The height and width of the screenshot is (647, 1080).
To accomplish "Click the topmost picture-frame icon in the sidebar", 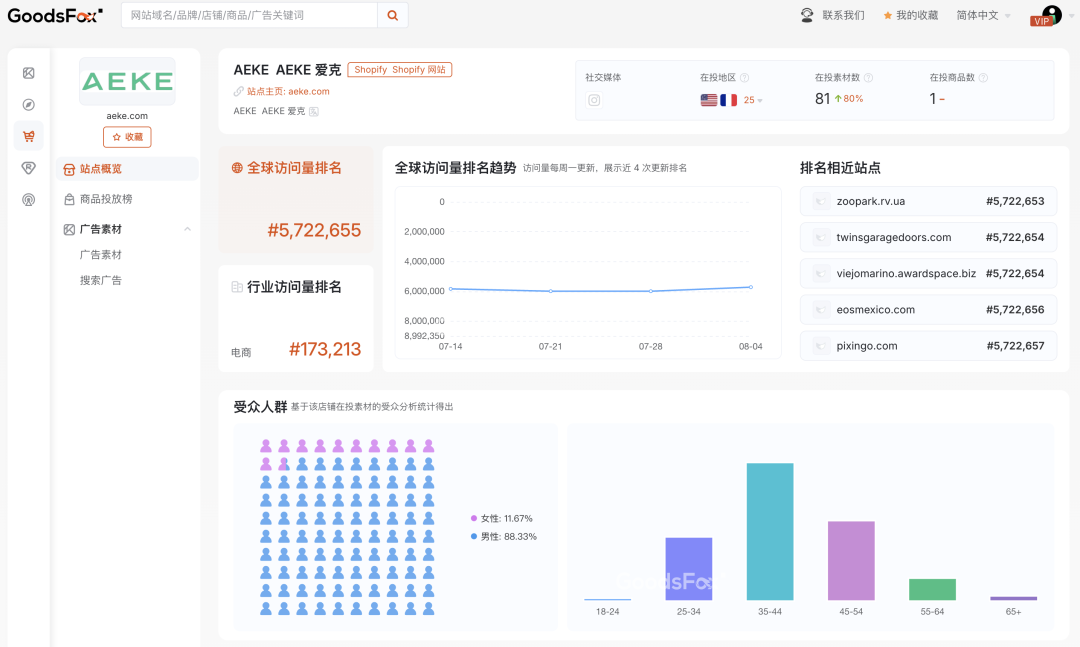I will (28, 73).
